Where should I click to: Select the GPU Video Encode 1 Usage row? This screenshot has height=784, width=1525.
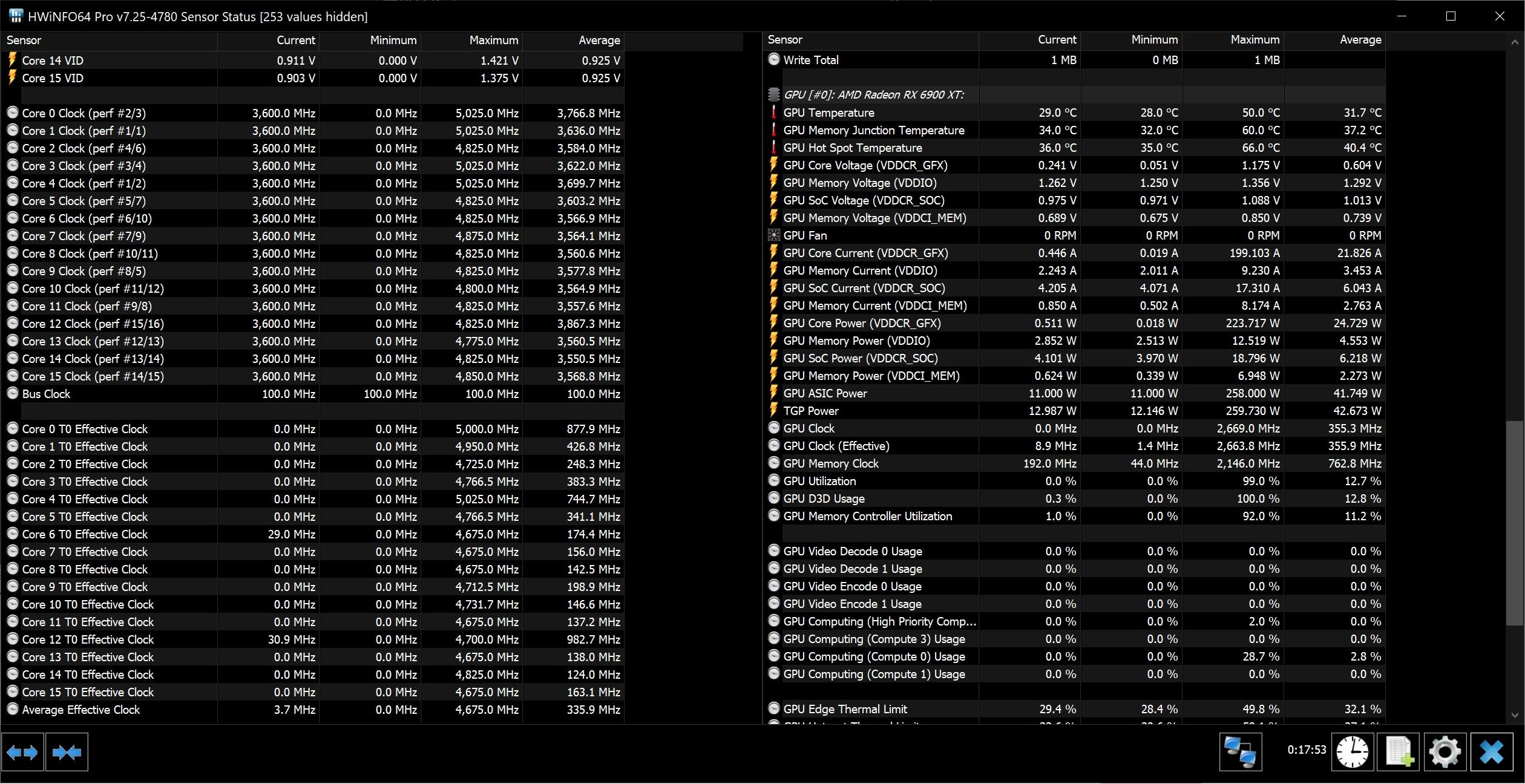point(1074,604)
